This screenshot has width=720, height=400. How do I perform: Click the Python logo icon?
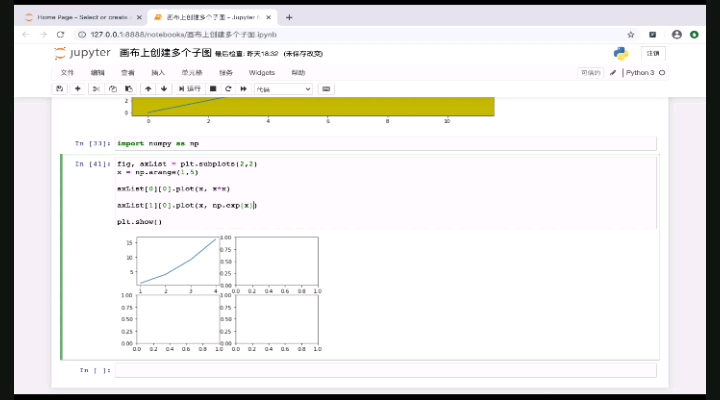coord(621,54)
